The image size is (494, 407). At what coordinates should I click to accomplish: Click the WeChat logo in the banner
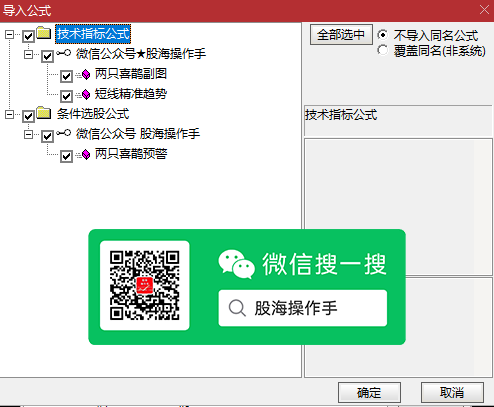click(x=236, y=264)
